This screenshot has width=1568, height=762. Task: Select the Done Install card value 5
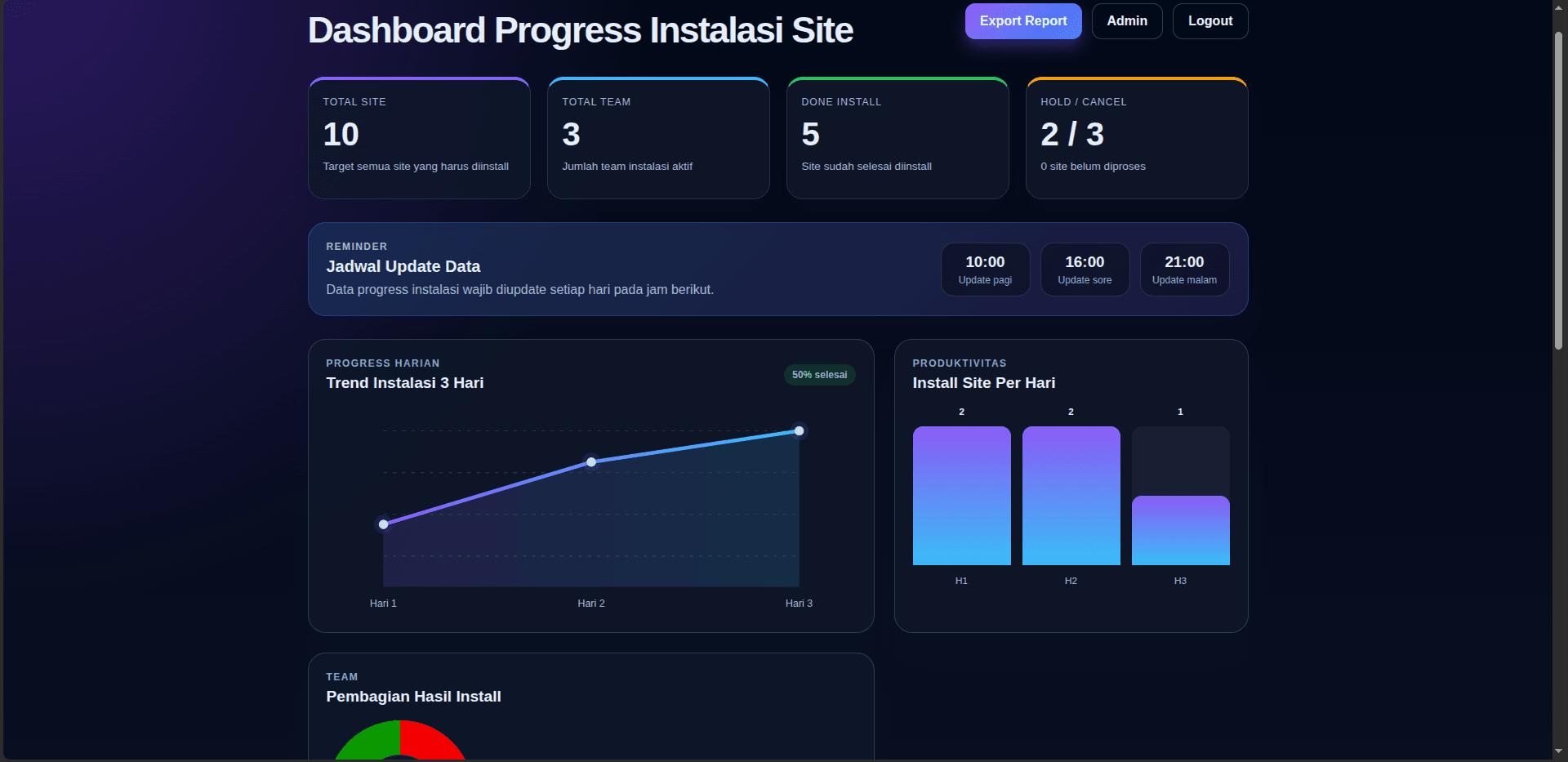pos(810,134)
